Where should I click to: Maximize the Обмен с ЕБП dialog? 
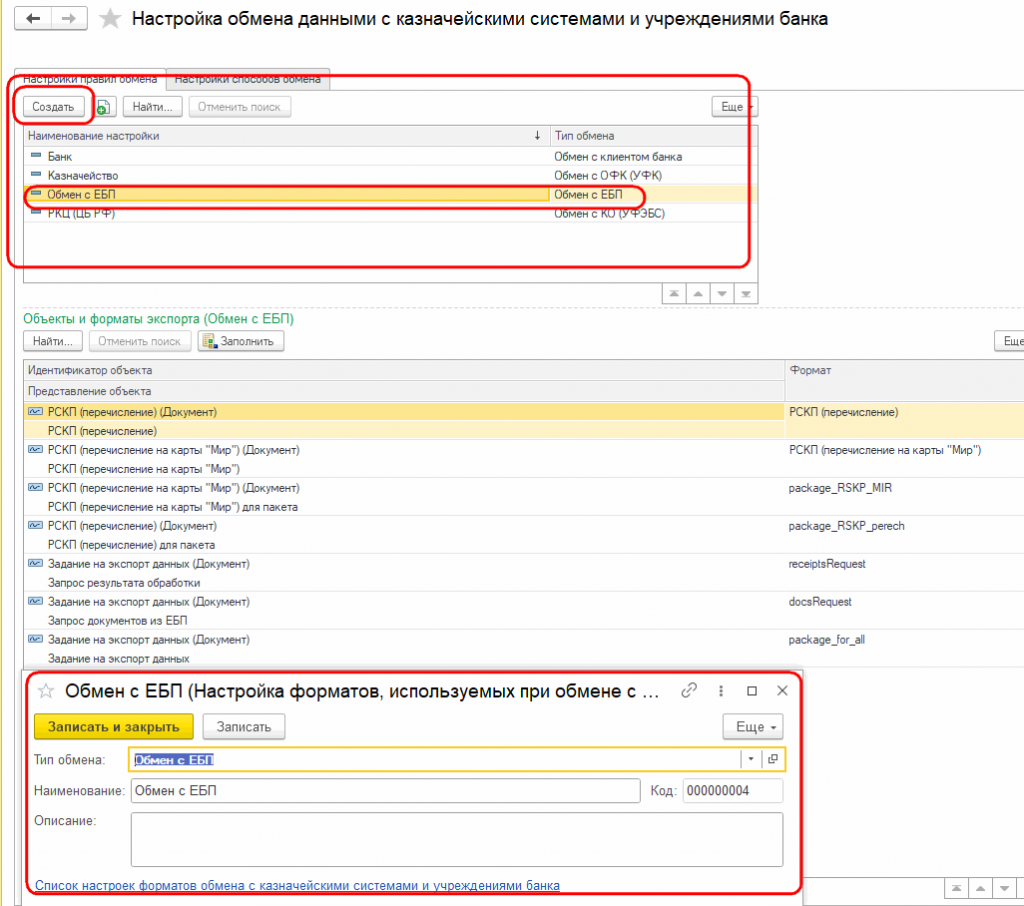tap(752, 690)
